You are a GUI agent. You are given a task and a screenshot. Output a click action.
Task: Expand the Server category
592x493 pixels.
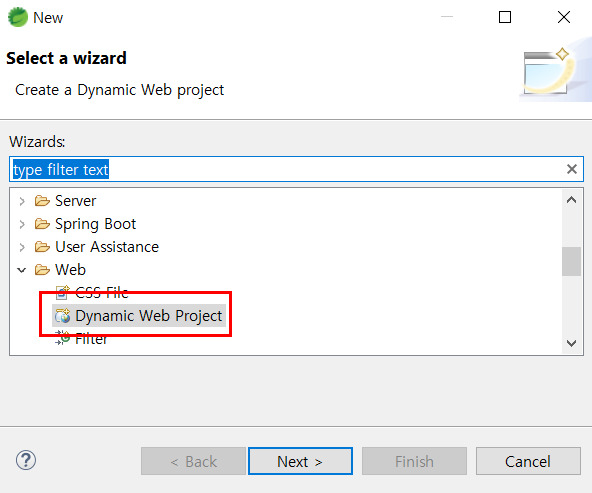pos(22,201)
